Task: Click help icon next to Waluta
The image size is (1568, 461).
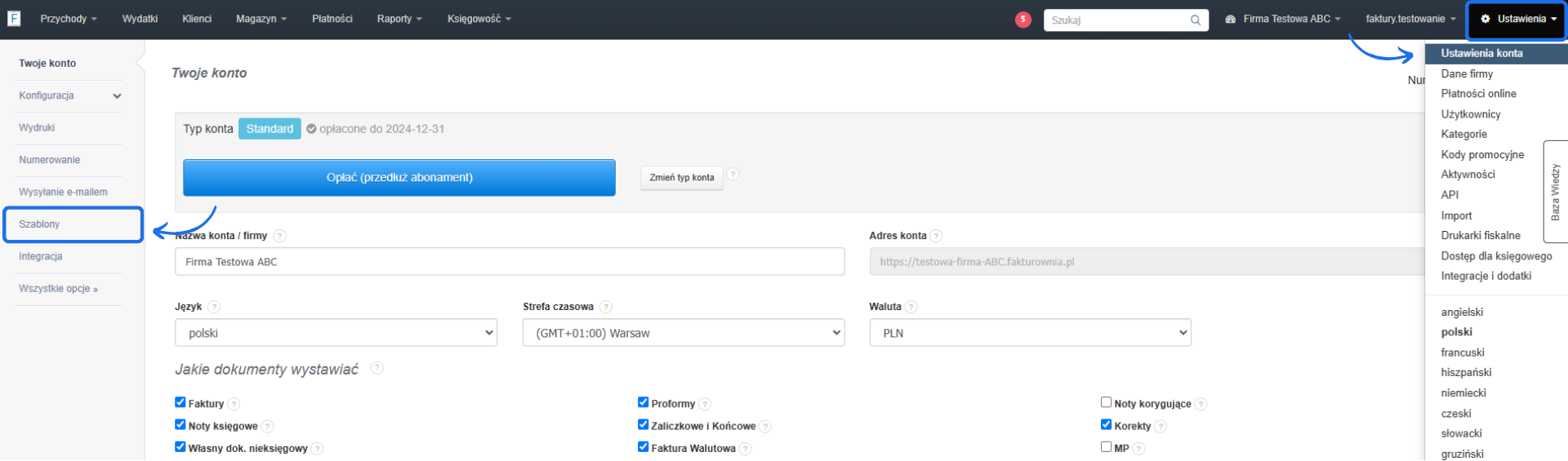Action: point(911,307)
